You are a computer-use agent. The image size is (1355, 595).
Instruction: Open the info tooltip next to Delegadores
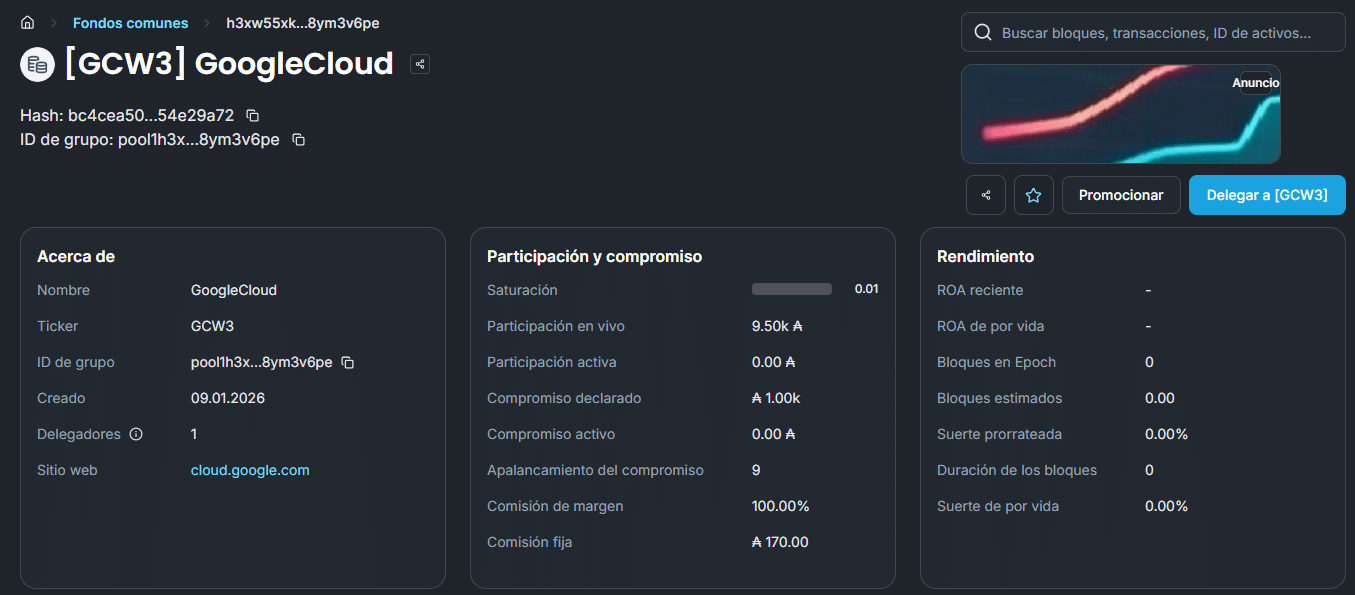(x=138, y=433)
